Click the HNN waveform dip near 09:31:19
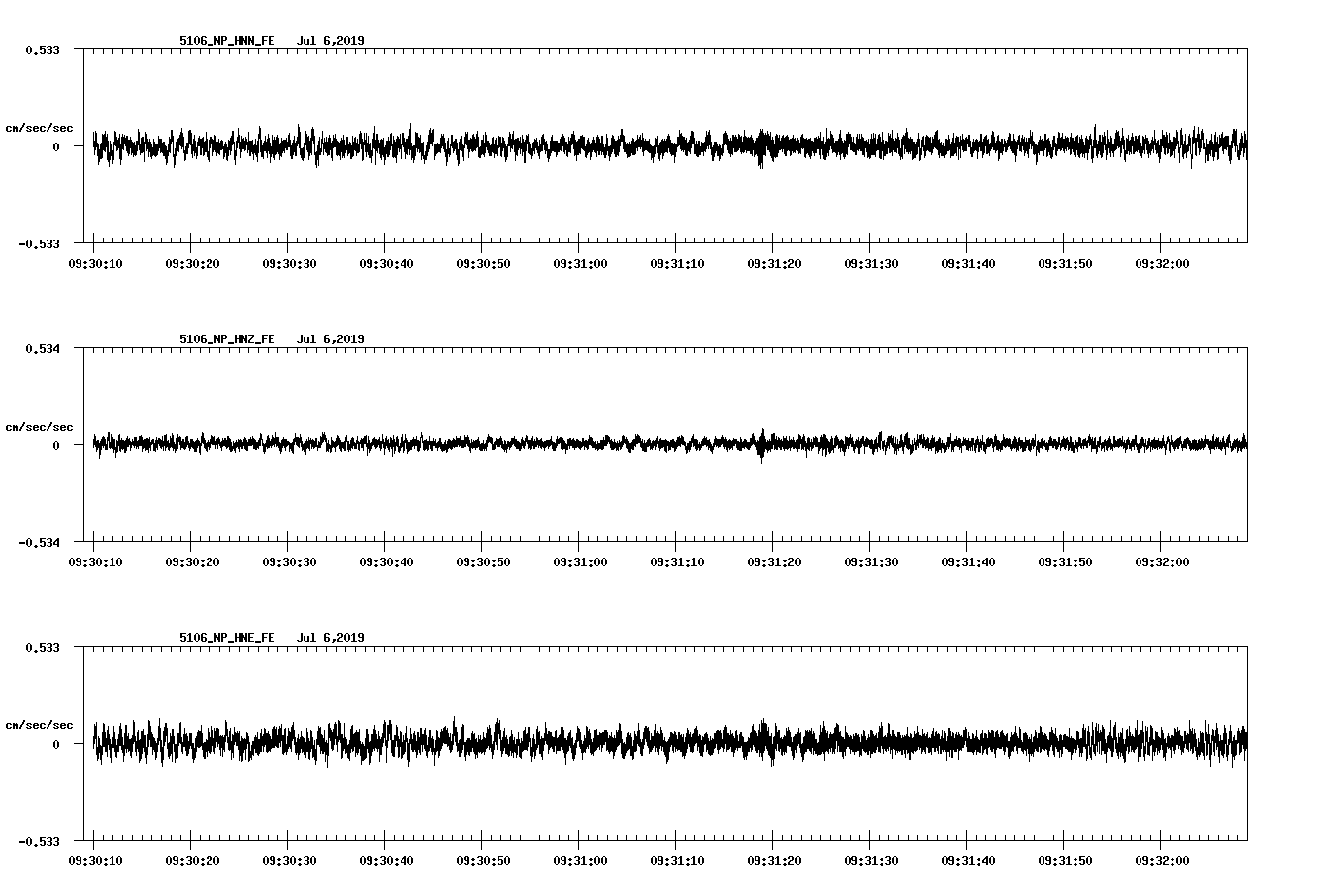 761,160
